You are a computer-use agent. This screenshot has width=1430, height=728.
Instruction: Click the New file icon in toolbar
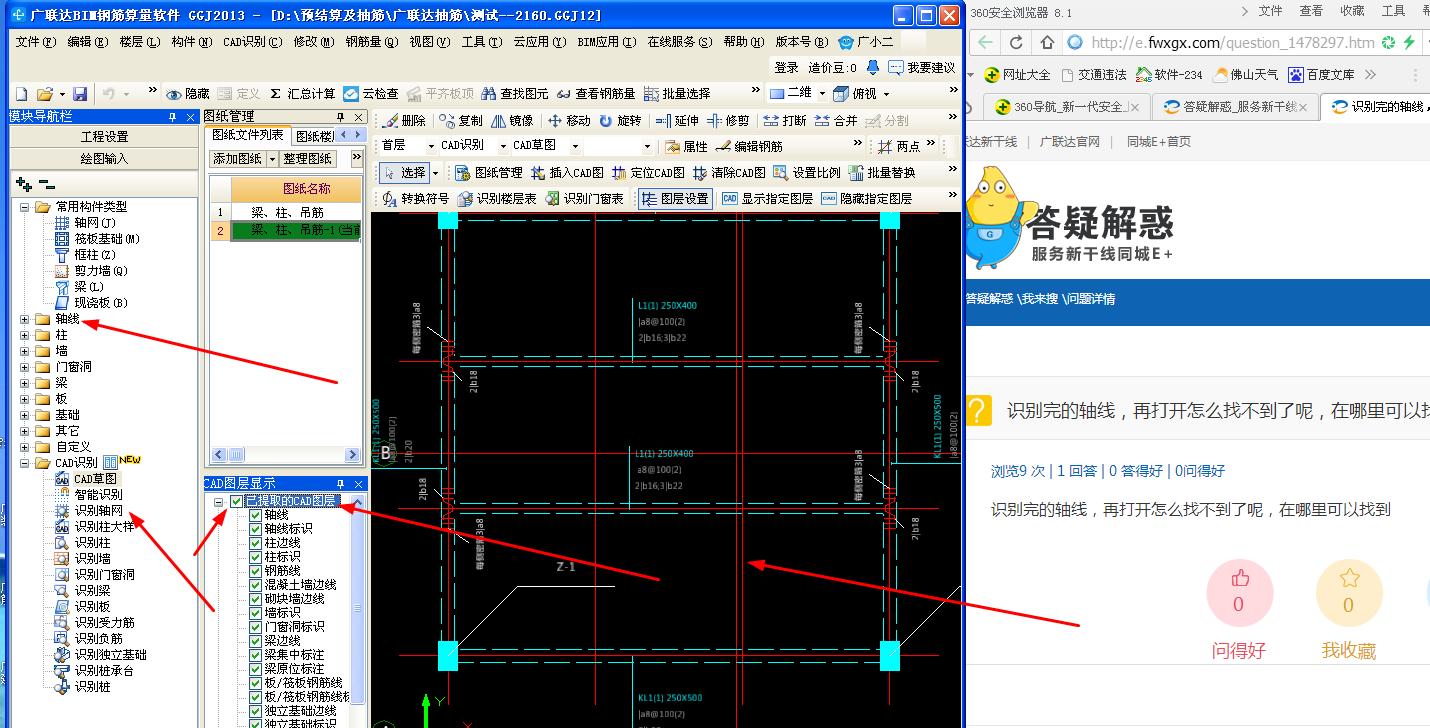click(21, 93)
